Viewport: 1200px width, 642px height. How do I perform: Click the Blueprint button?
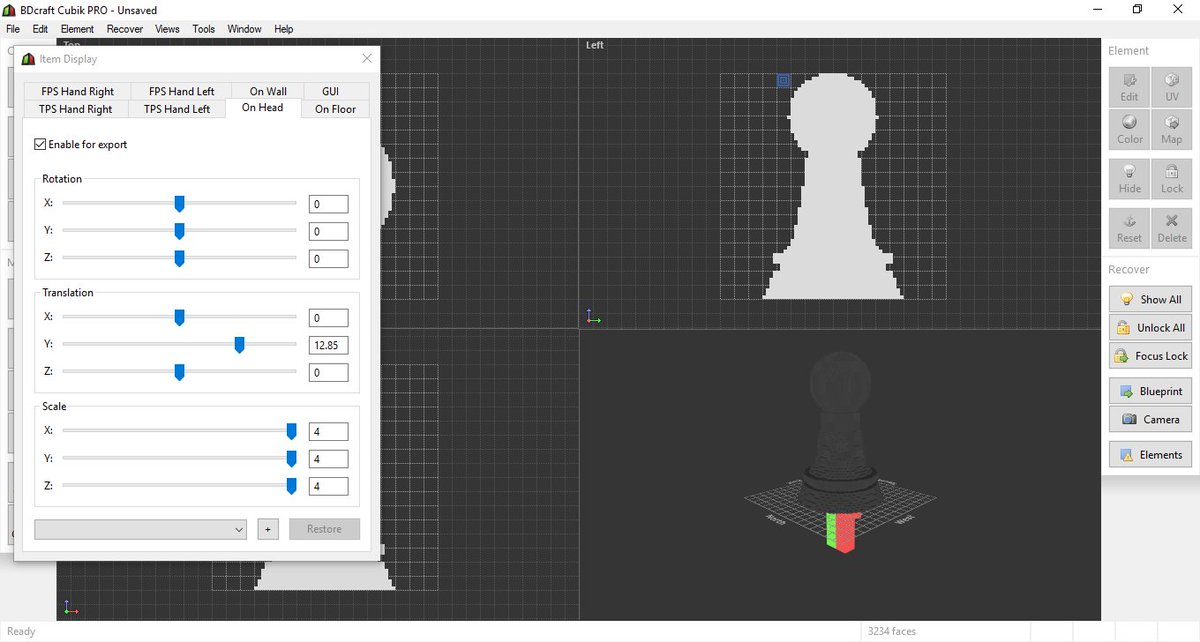pos(1150,391)
